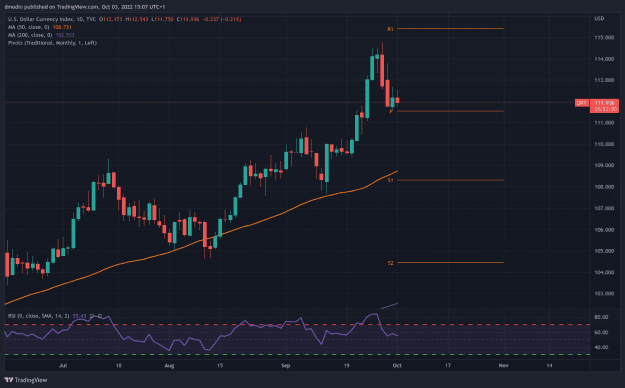The image size is (625, 388).
Task: Click the RSI 60.00 axis label
Action: [601, 332]
